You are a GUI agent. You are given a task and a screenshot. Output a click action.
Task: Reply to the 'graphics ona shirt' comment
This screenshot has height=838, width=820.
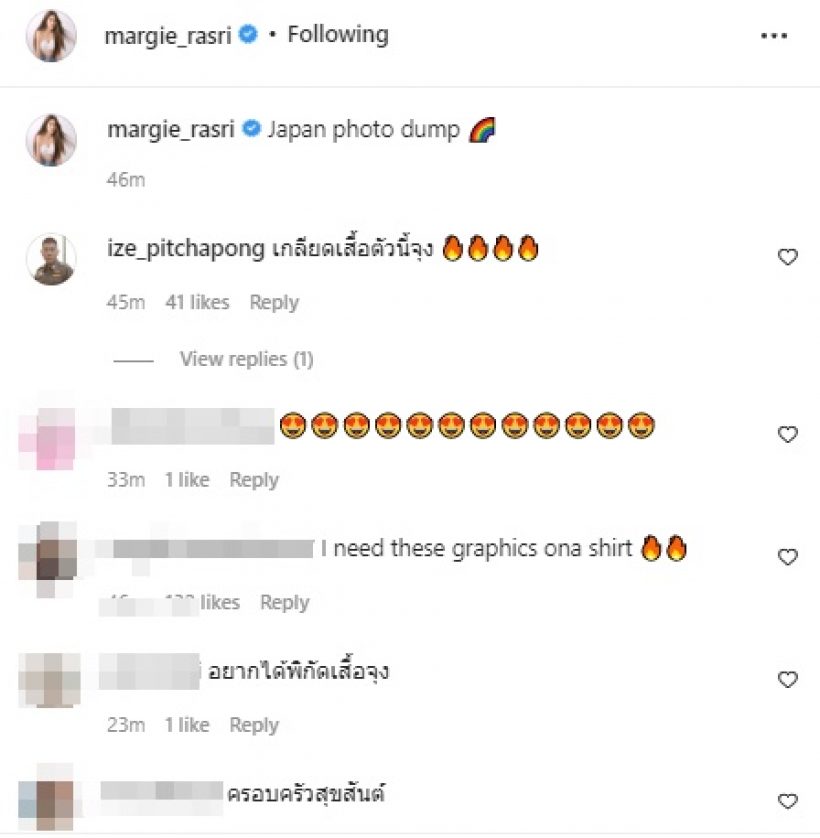coord(284,602)
